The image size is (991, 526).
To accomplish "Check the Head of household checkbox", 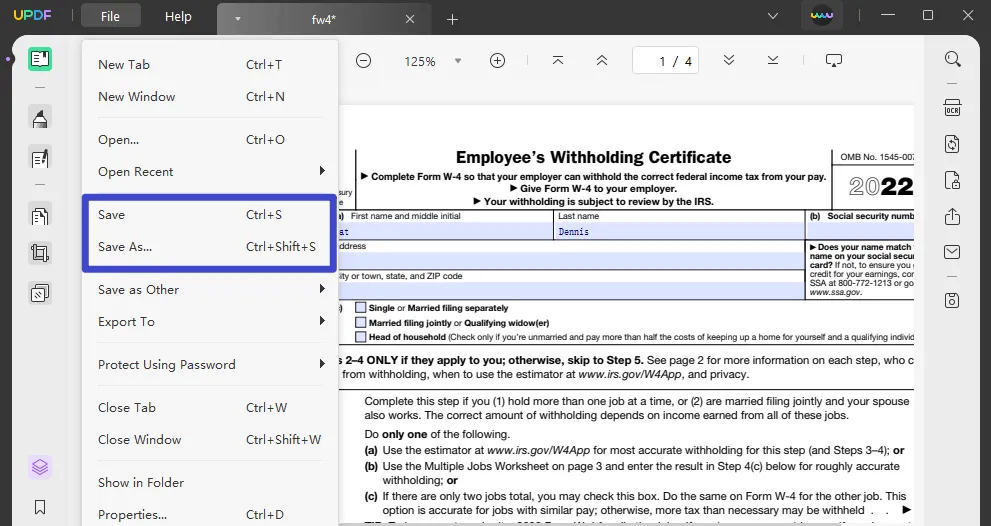I will point(361,338).
